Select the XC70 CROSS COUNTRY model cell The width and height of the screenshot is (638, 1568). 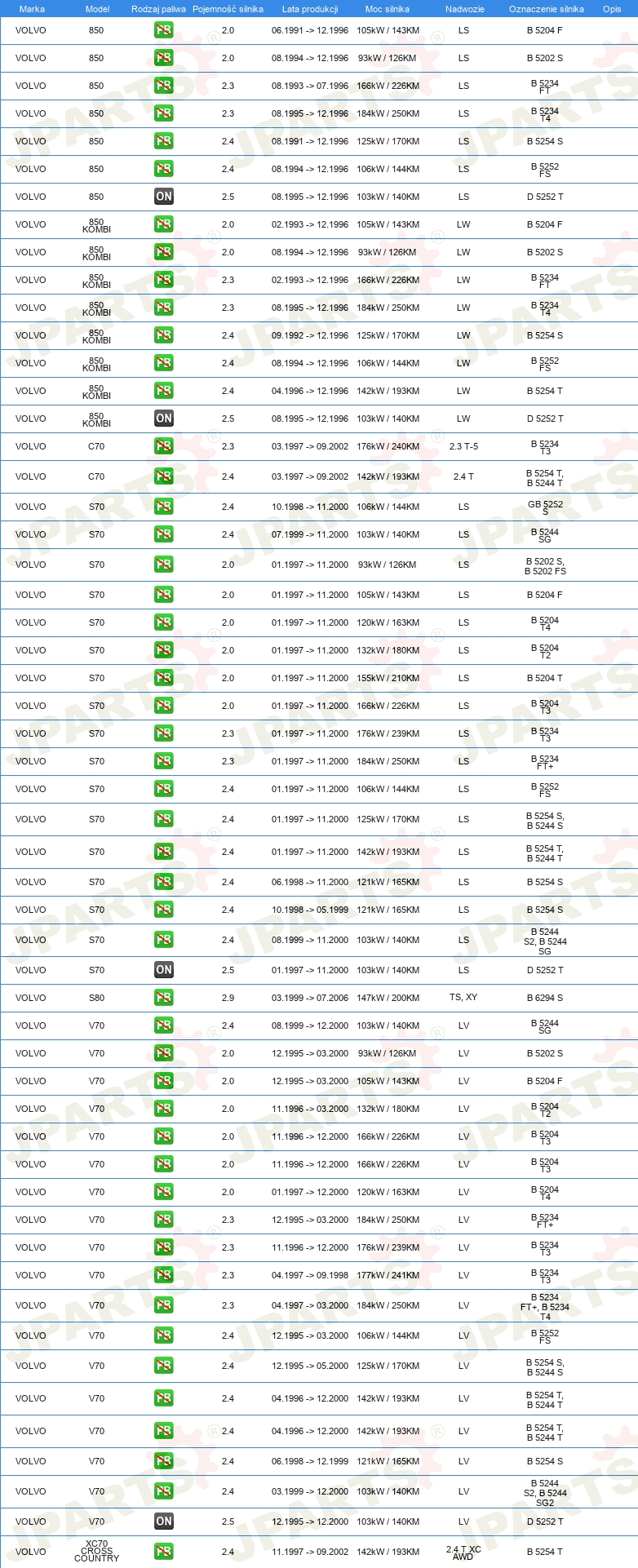97,1551
